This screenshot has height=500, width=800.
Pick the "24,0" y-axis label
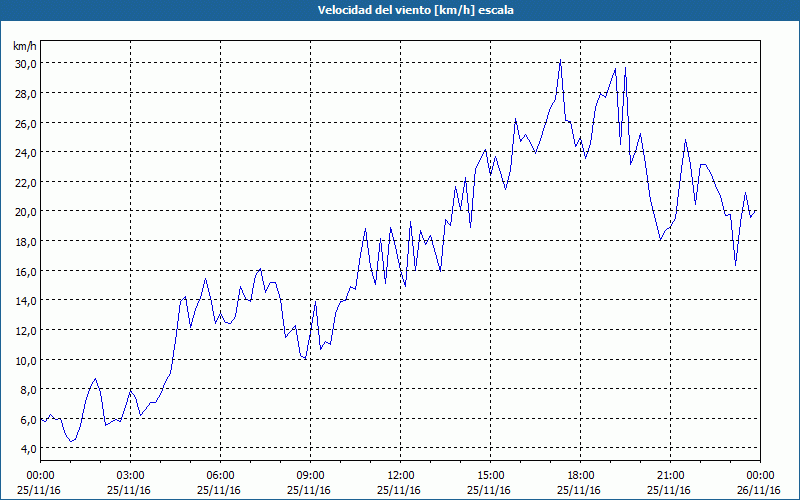(x=25, y=153)
